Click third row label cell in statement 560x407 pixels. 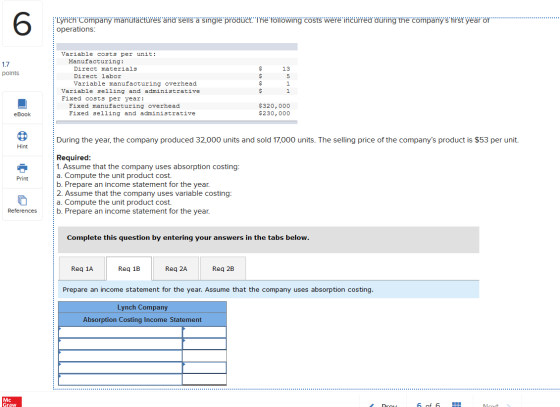click(x=120, y=356)
